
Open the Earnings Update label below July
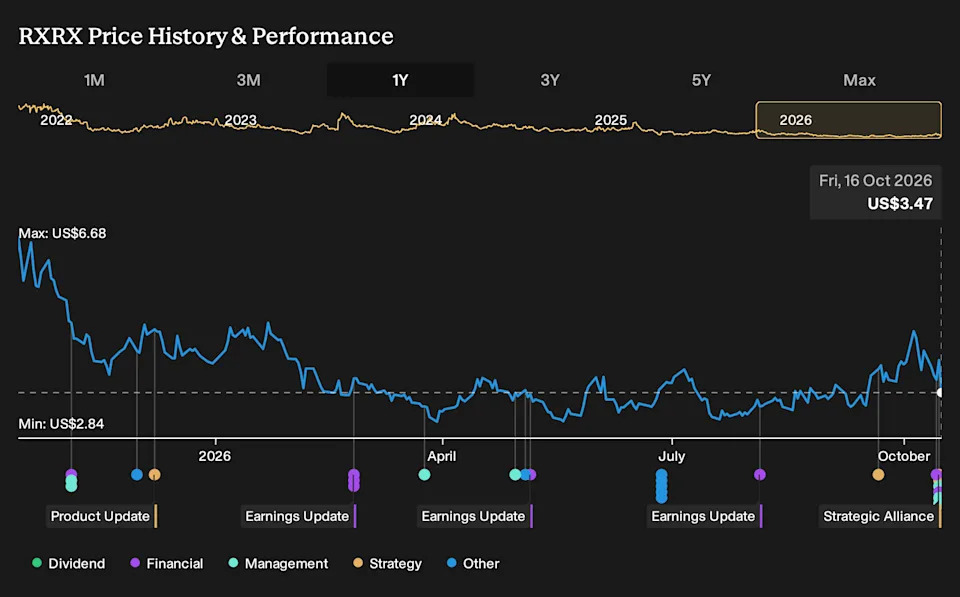point(705,516)
